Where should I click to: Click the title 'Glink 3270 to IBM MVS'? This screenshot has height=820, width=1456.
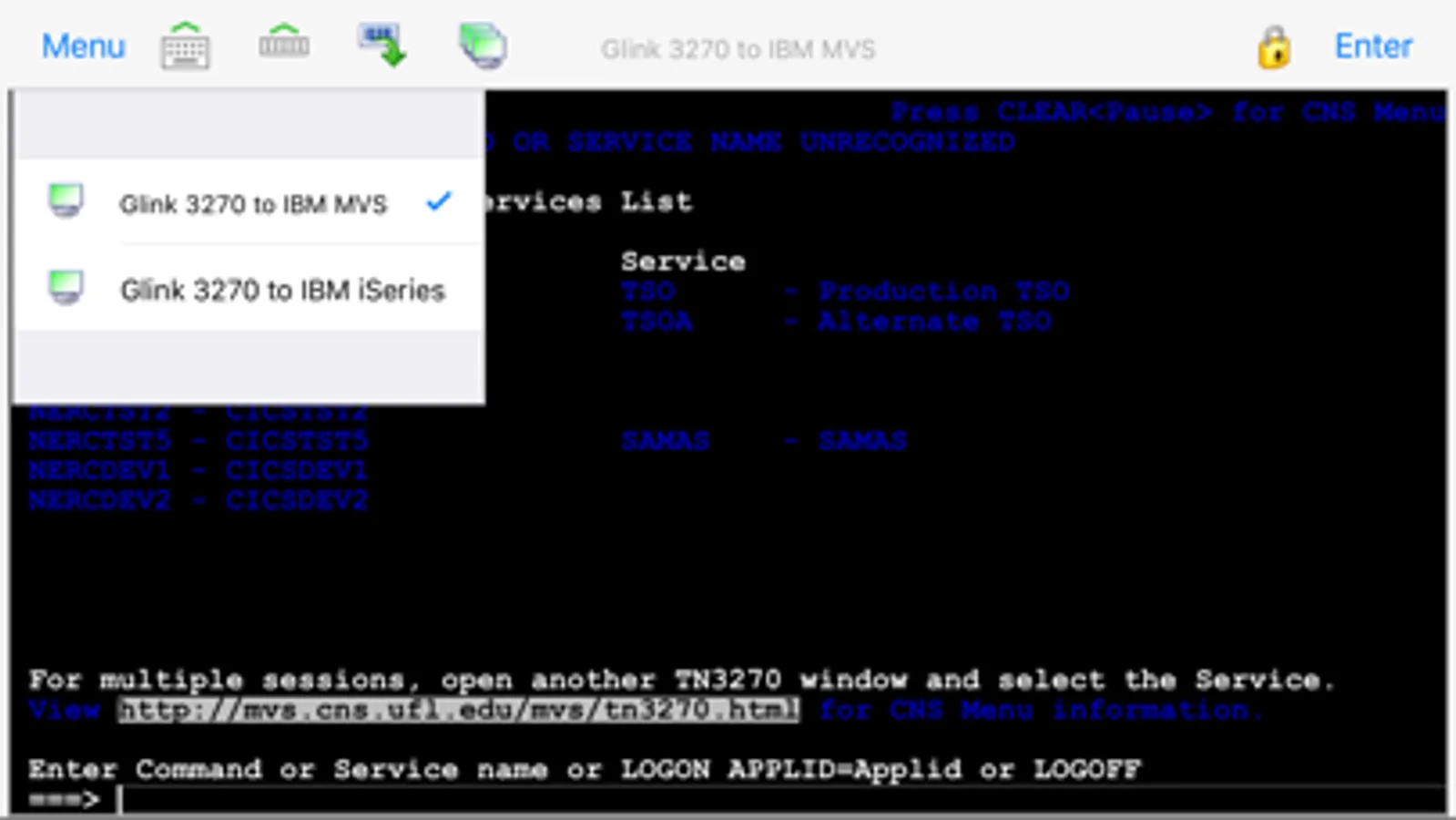pos(738,49)
